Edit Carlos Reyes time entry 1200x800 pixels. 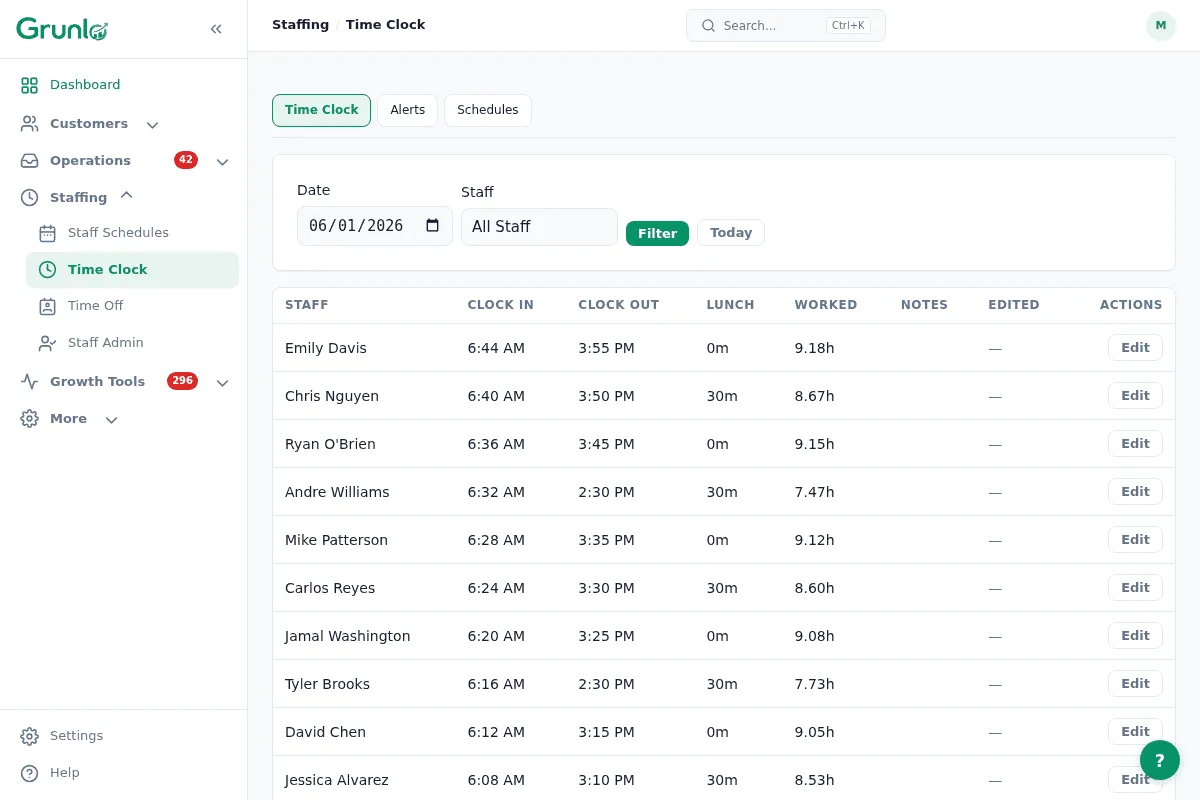(x=1135, y=588)
